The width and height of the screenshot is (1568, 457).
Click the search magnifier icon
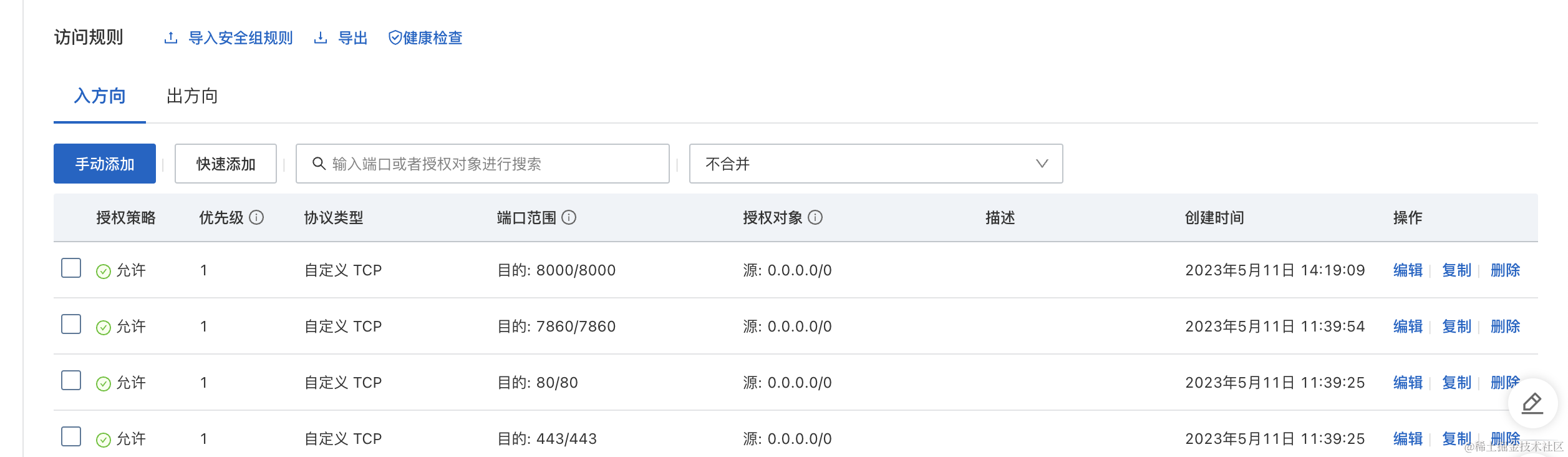pos(319,164)
